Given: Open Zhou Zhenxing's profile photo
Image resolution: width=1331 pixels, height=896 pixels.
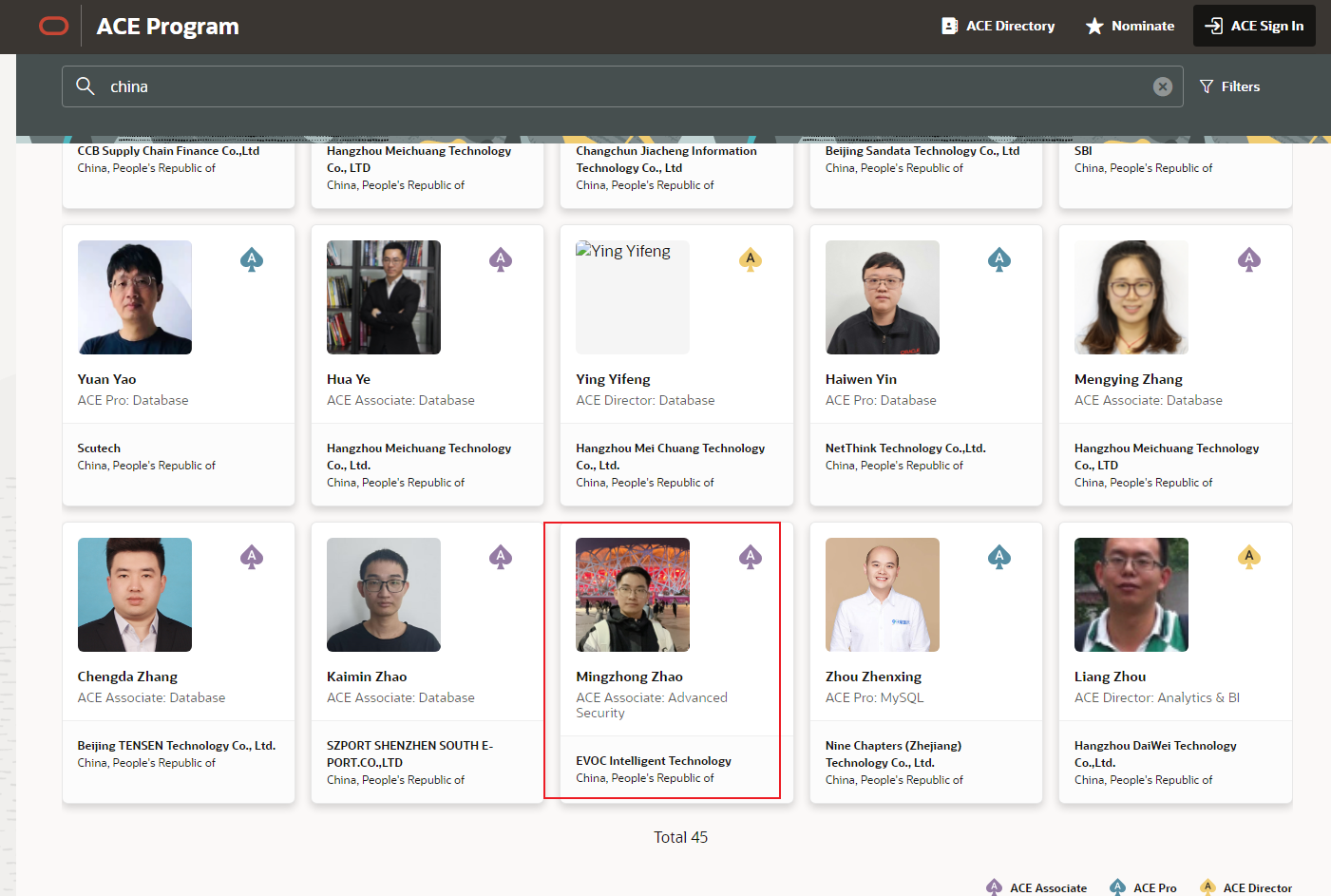Looking at the screenshot, I should click(x=882, y=595).
